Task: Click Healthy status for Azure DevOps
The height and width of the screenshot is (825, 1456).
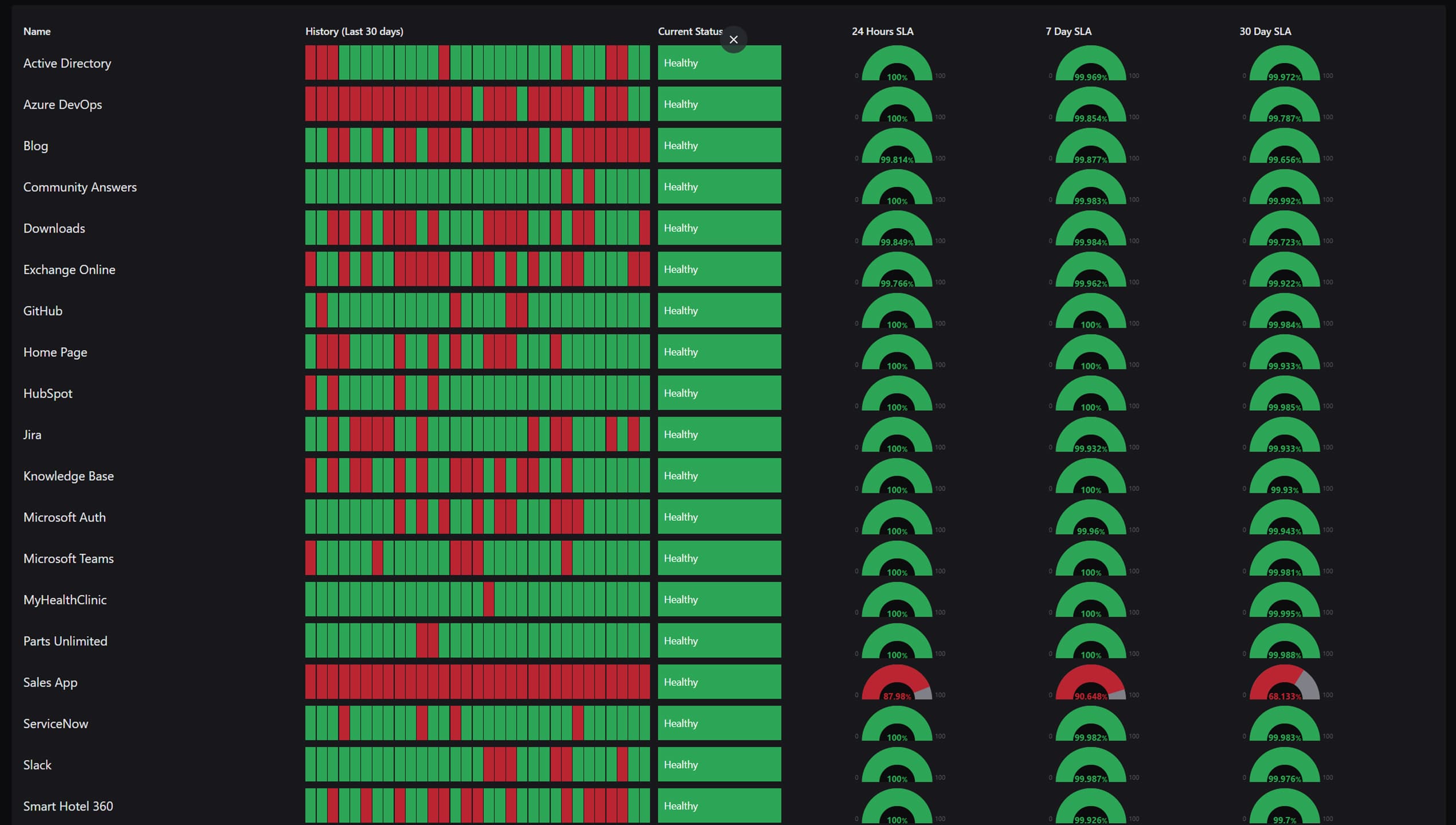Action: [719, 104]
